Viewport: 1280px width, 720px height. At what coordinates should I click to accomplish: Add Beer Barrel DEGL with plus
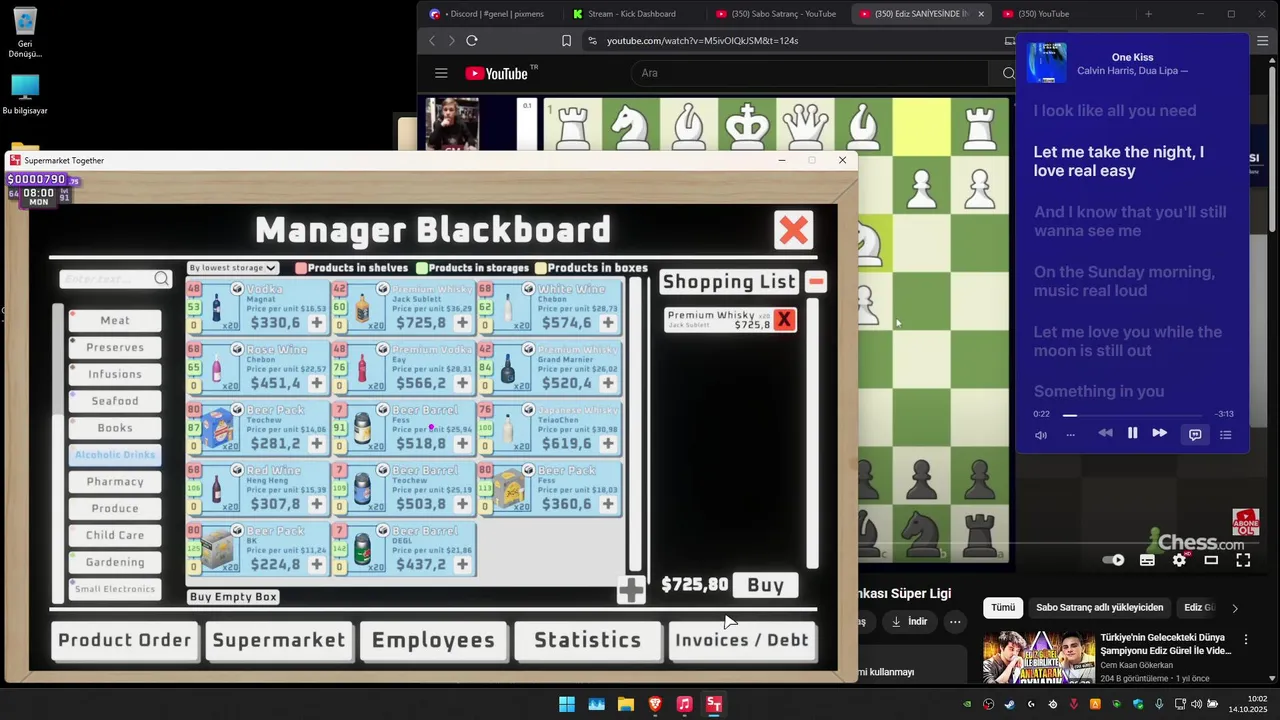point(462,565)
